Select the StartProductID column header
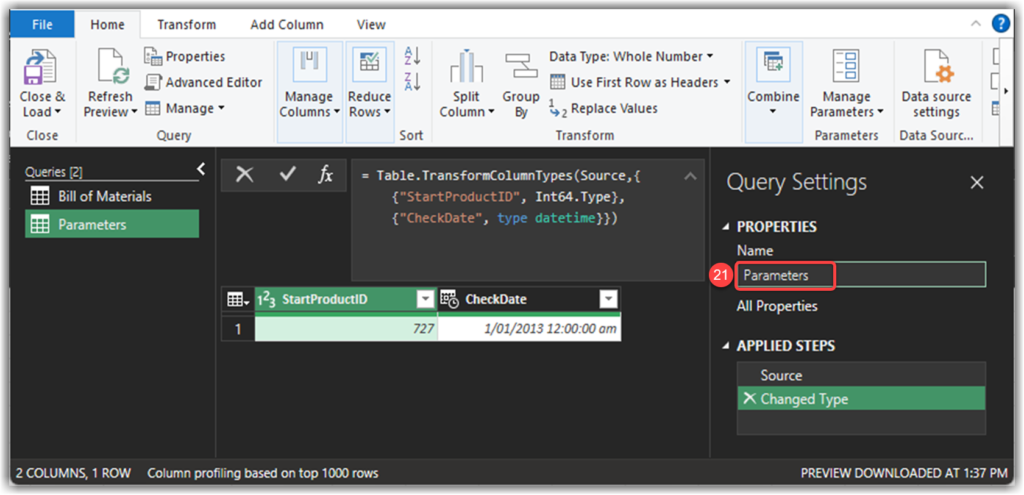The width and height of the screenshot is (1024, 495). (x=346, y=299)
